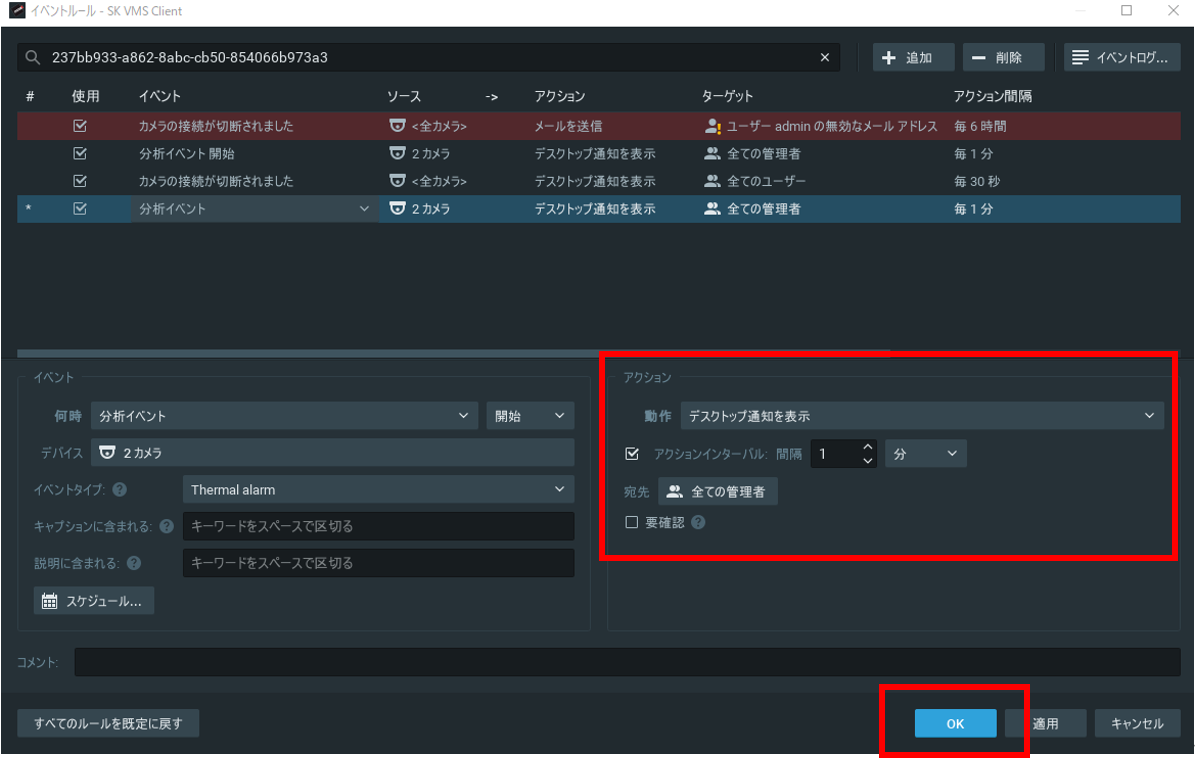This screenshot has height=762, width=1195.
Task: Click the camera icon in the 毎 30 秒 row
Action: pyautogui.click(x=397, y=181)
